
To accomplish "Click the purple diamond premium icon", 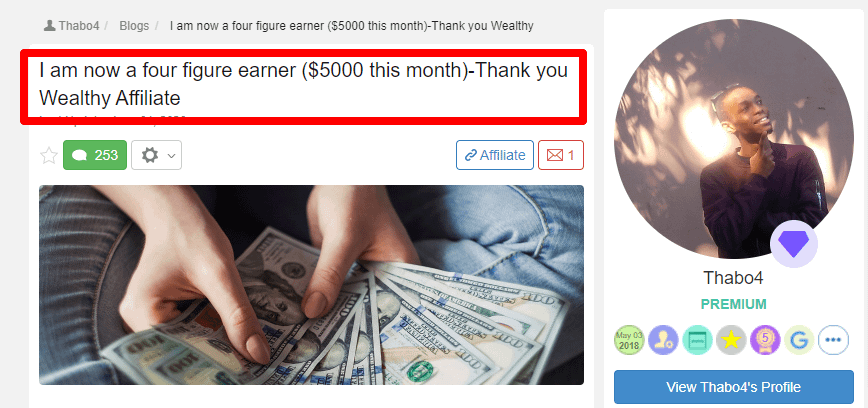I will [x=794, y=244].
